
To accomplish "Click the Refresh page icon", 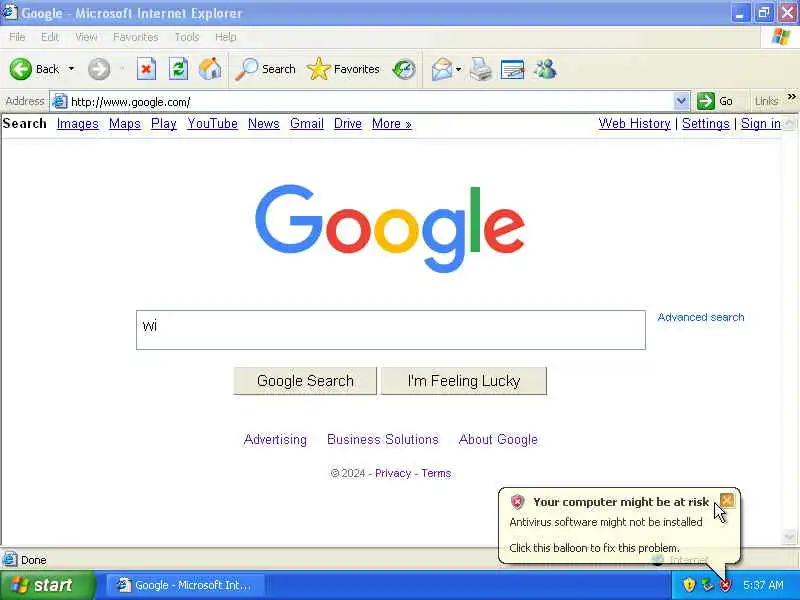I will tap(178, 69).
